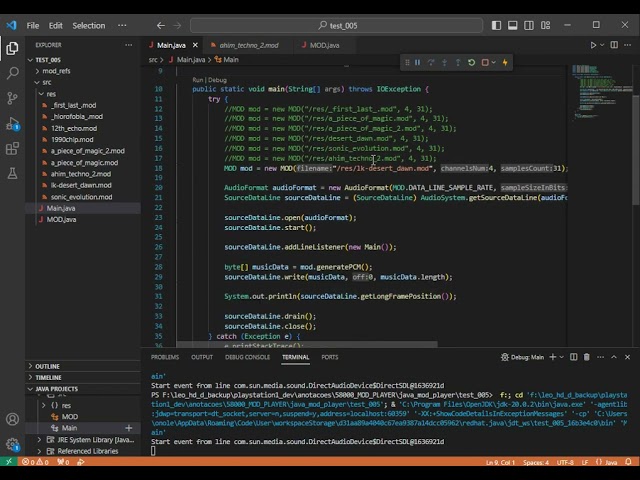The width and height of the screenshot is (640, 480).
Task: Toggle secondary side bar layout
Action: [x=529, y=25]
